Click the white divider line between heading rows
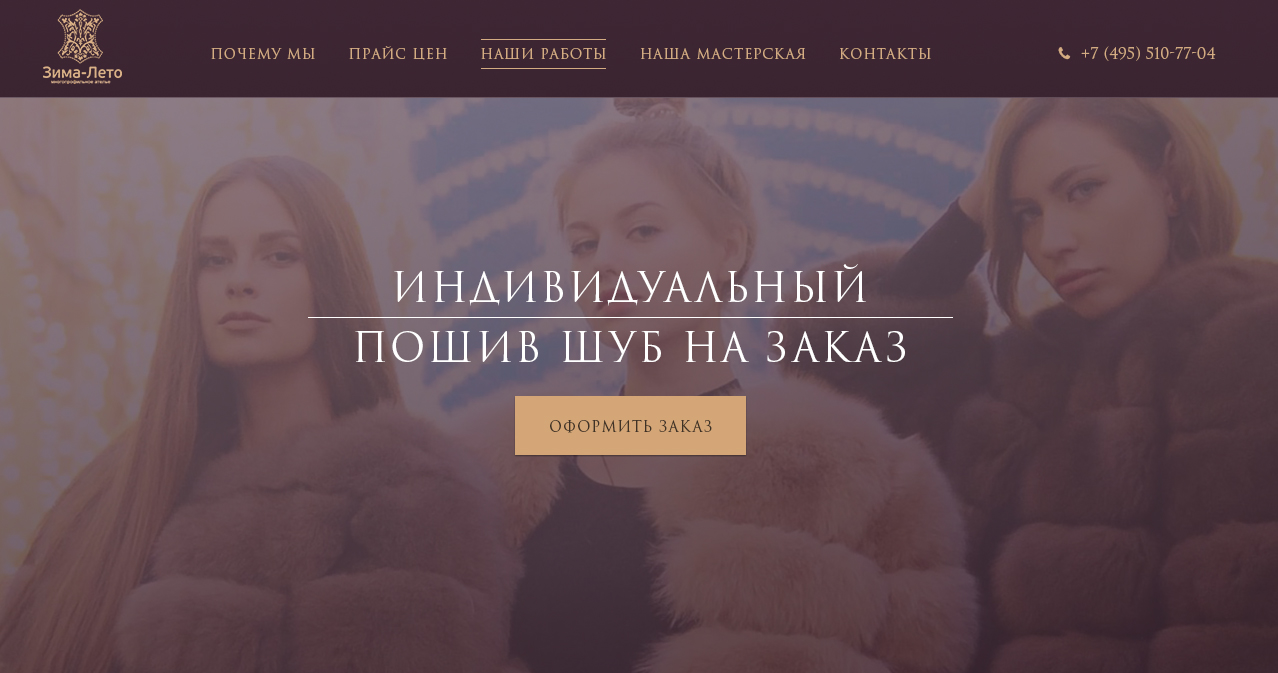The height and width of the screenshot is (673, 1278). coord(630,317)
